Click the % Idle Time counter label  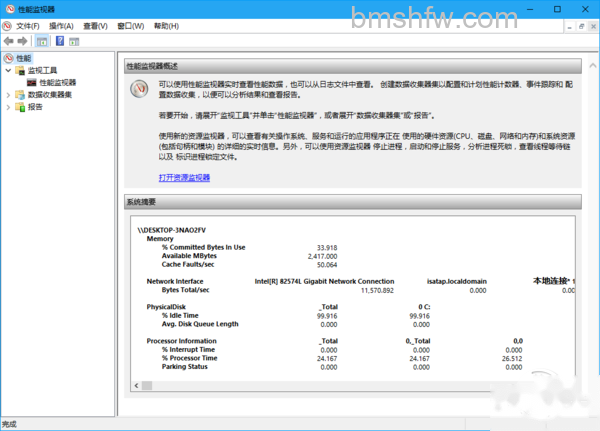click(180, 315)
